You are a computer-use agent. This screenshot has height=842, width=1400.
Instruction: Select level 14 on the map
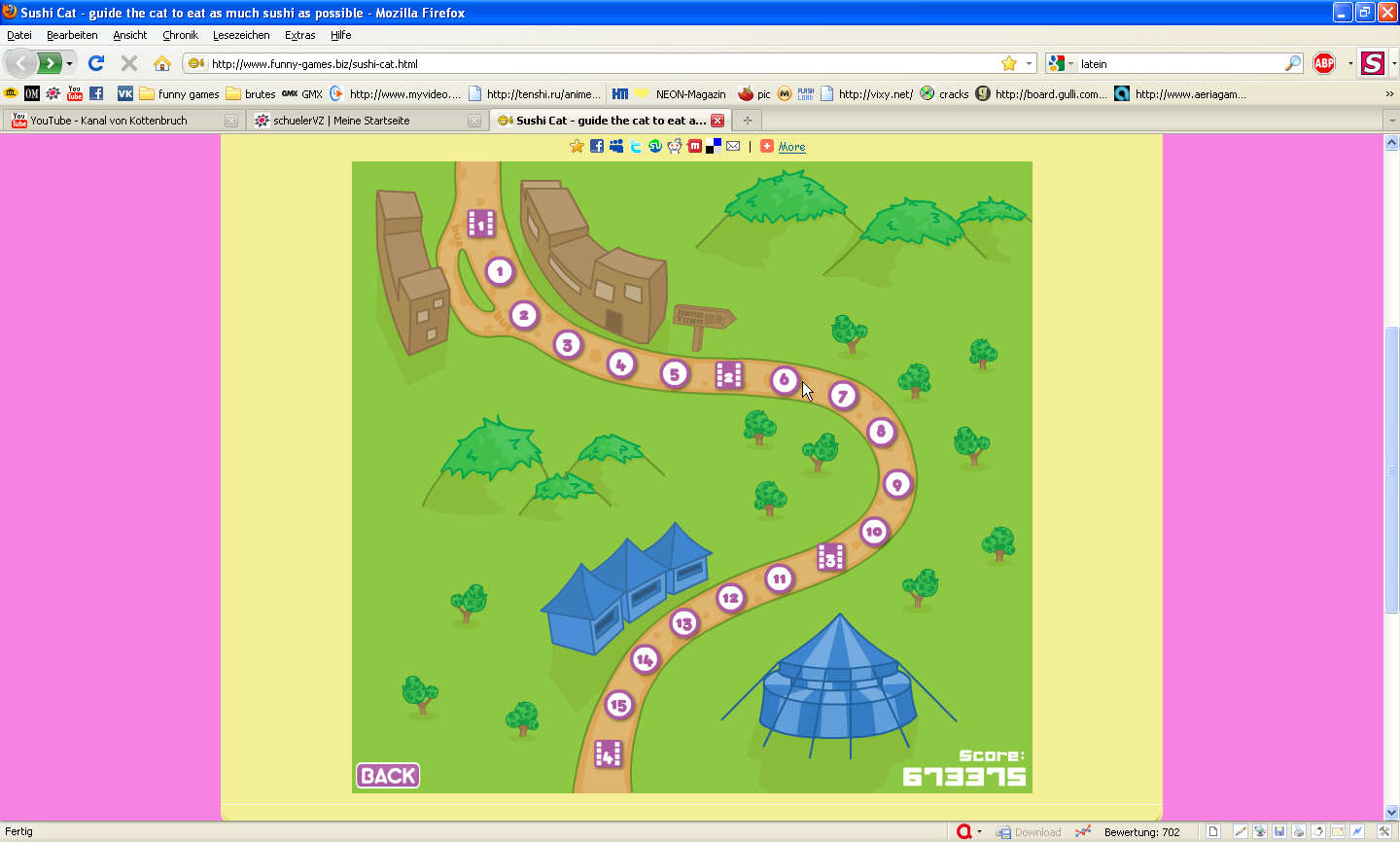coord(645,660)
